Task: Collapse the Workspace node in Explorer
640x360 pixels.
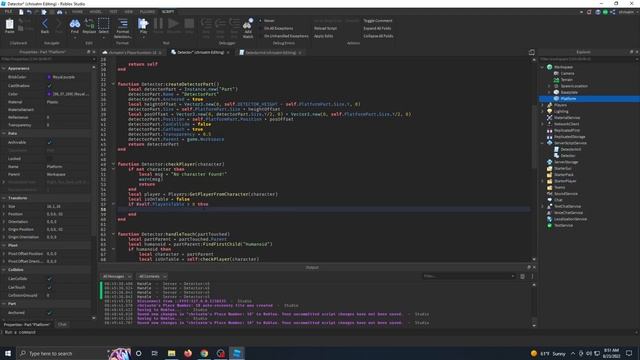Action: click(542, 67)
